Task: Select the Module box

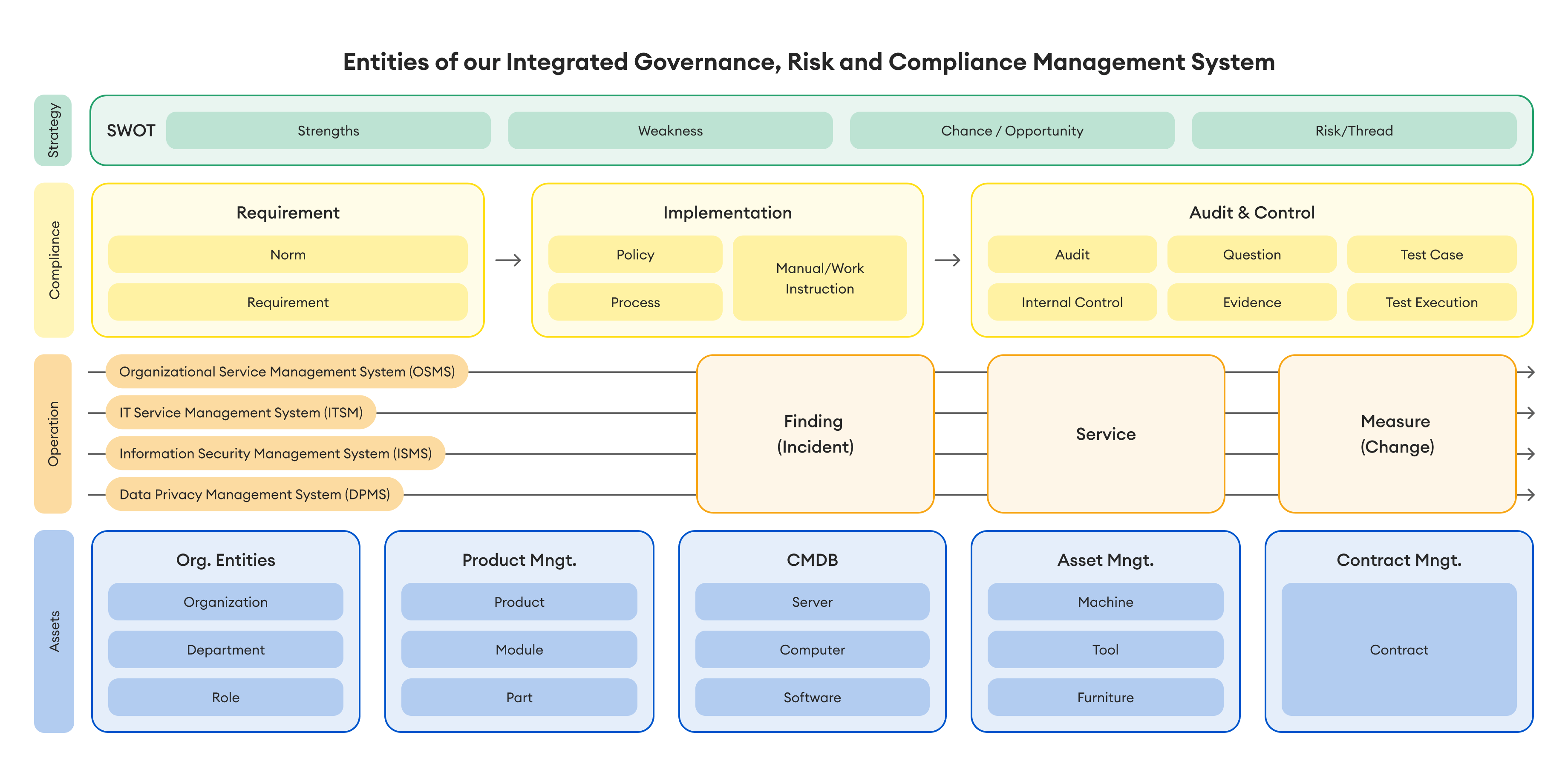Action: pos(519,649)
